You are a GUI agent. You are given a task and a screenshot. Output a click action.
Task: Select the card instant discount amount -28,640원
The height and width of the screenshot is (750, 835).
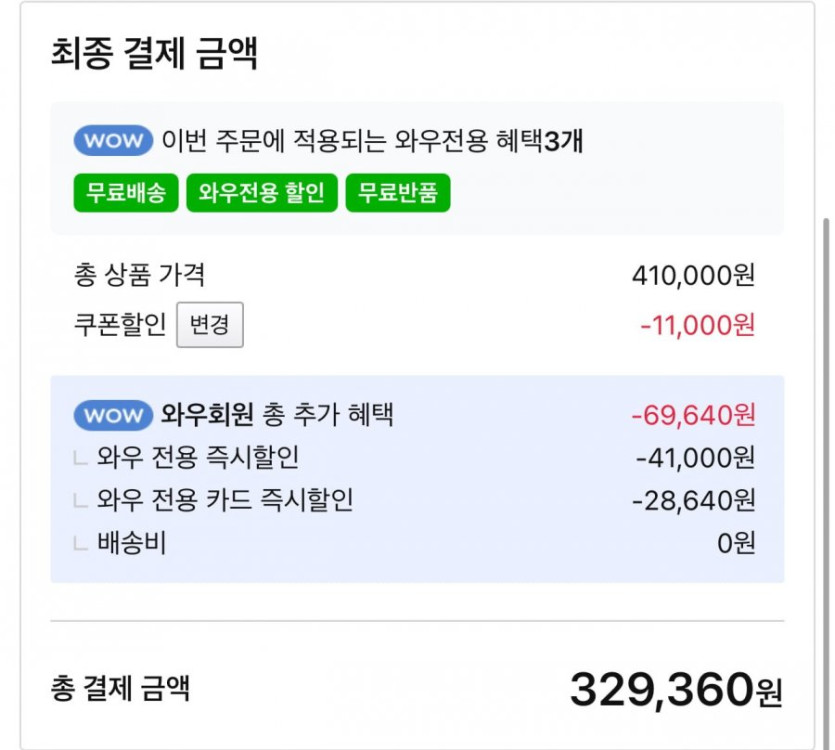[x=694, y=500]
